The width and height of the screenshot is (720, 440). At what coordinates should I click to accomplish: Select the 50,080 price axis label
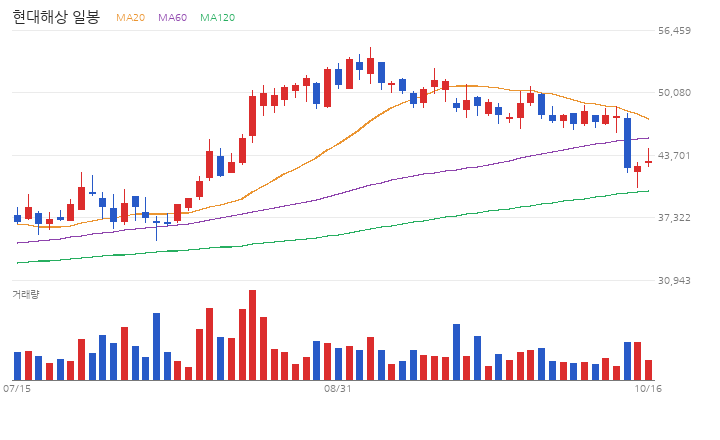674,93
